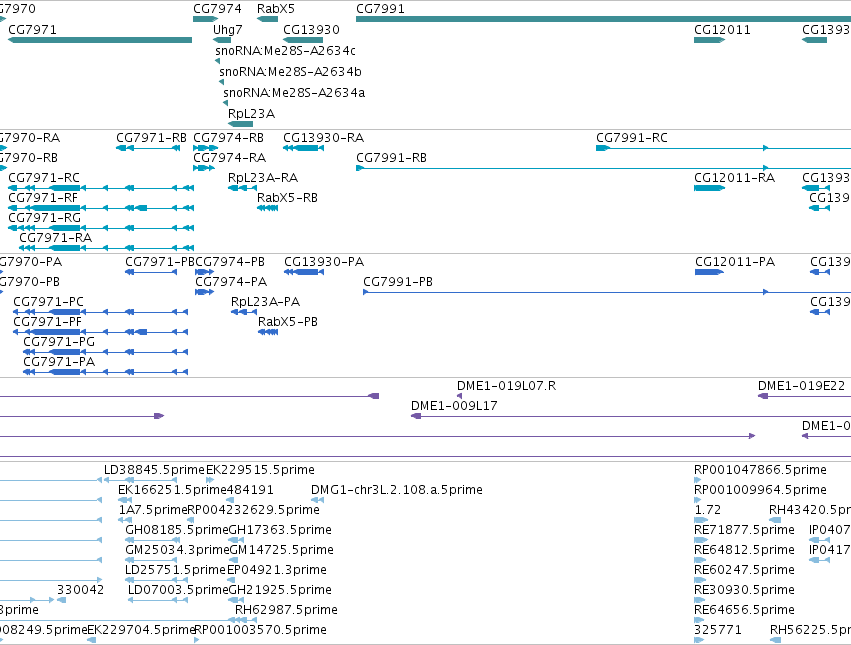Select the CG7974-PA protein feature
Viewport: 851px width, 645px height.
[x=205, y=292]
